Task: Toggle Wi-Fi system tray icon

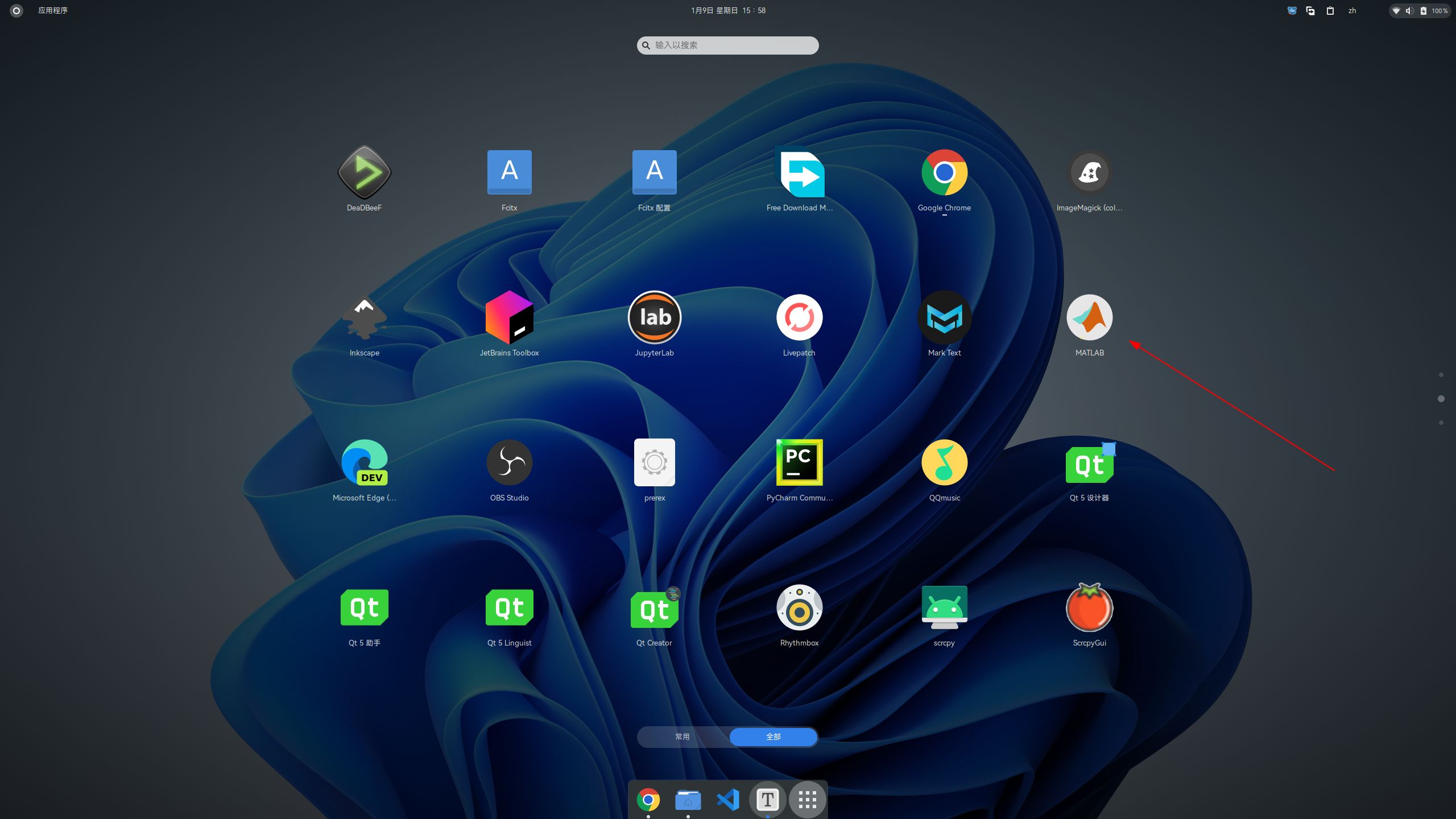Action: coord(1395,10)
